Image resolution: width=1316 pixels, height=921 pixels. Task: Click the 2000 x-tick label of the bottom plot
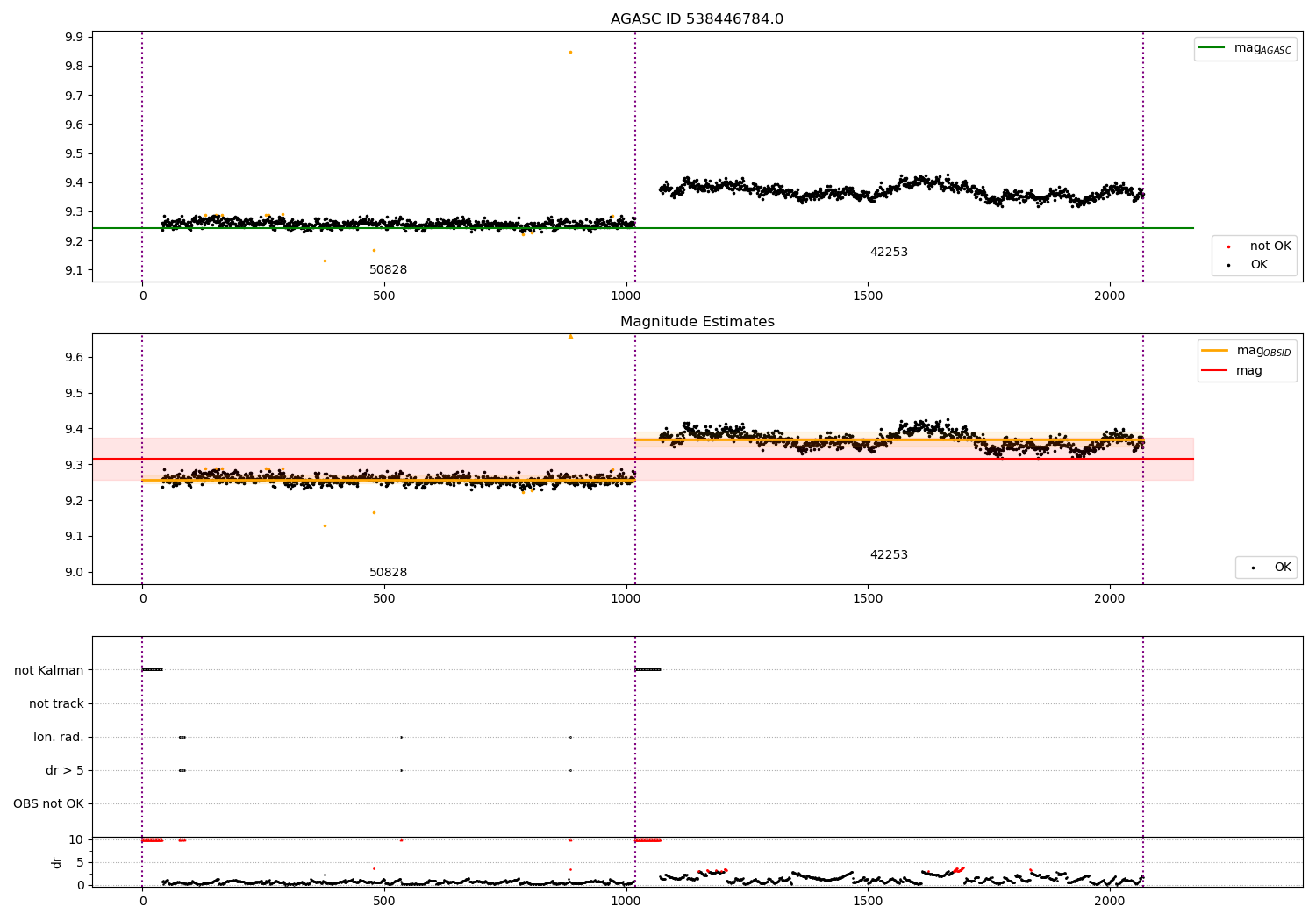pyautogui.click(x=1110, y=900)
